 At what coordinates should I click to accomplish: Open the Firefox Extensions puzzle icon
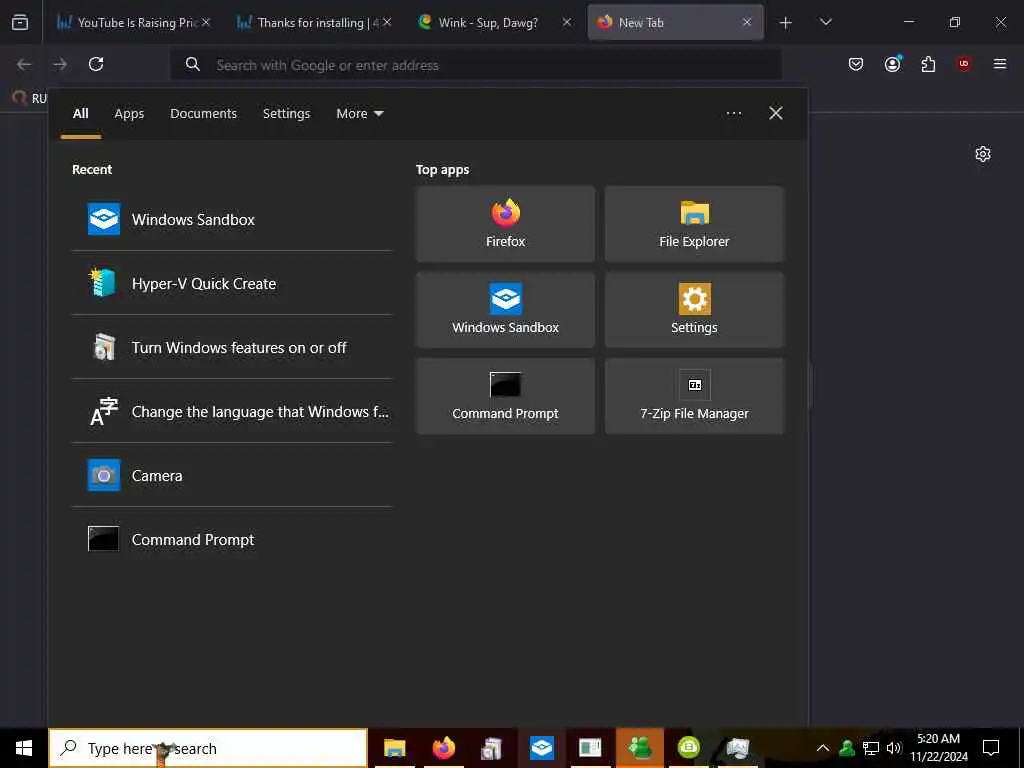[x=928, y=64]
